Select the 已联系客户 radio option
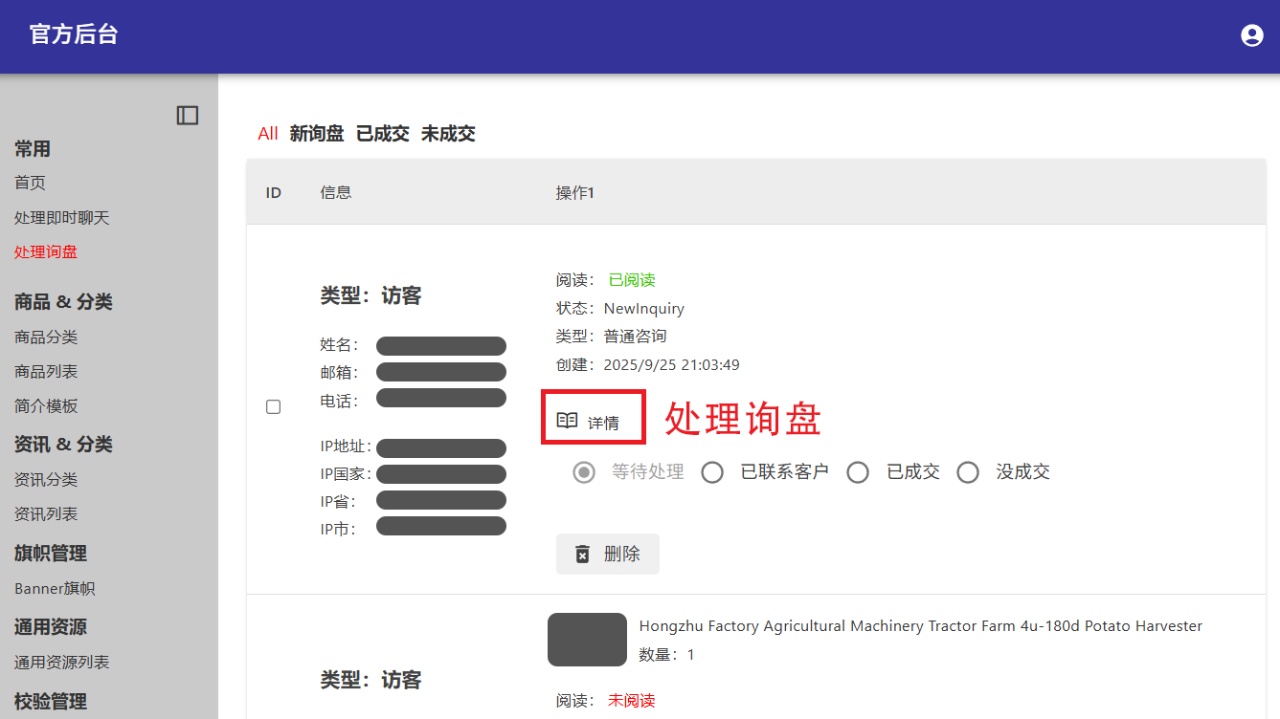The width and height of the screenshot is (1280, 719). point(712,472)
